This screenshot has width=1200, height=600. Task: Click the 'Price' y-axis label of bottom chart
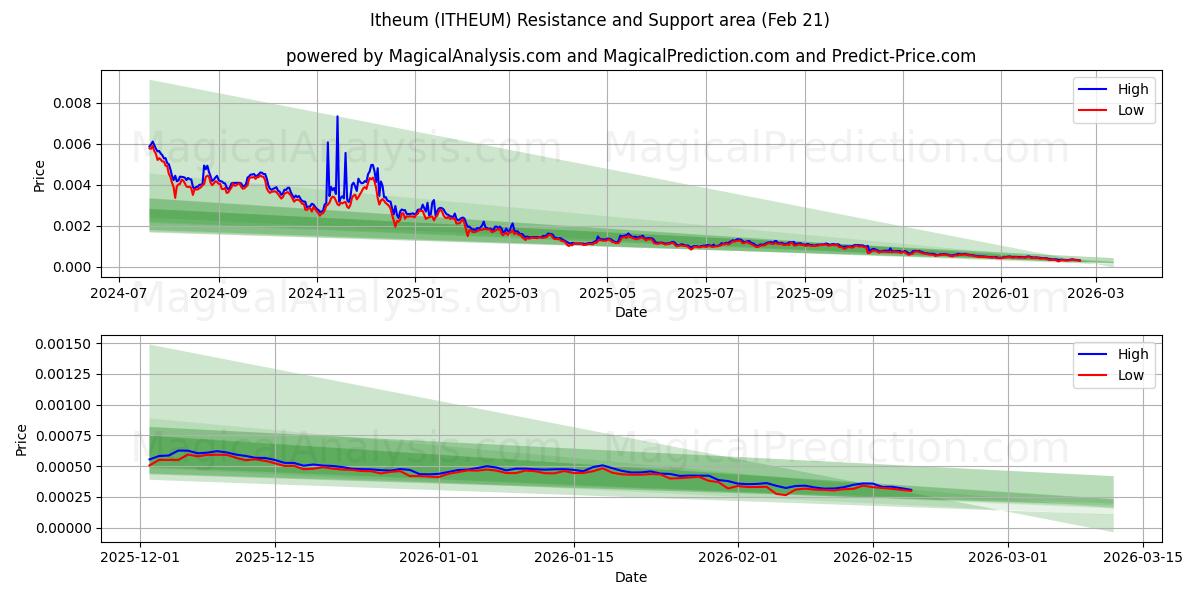(22, 439)
